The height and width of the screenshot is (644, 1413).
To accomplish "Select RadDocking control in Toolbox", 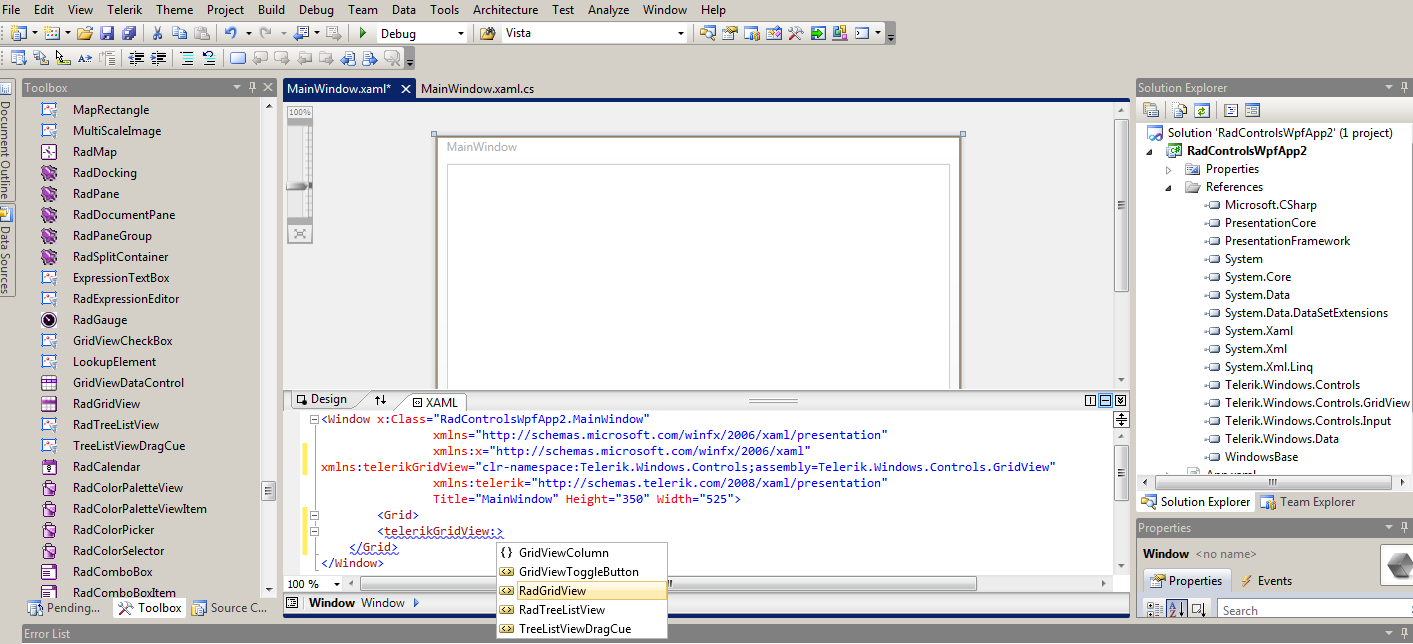I will pyautogui.click(x=104, y=173).
